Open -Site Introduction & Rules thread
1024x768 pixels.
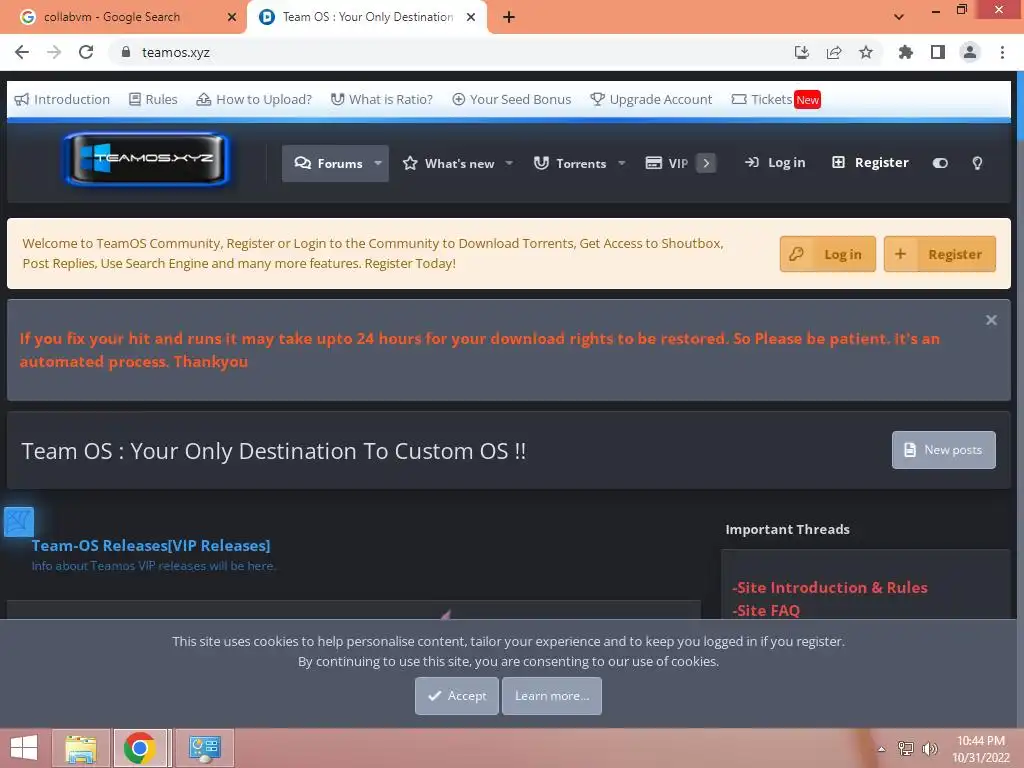click(x=829, y=588)
